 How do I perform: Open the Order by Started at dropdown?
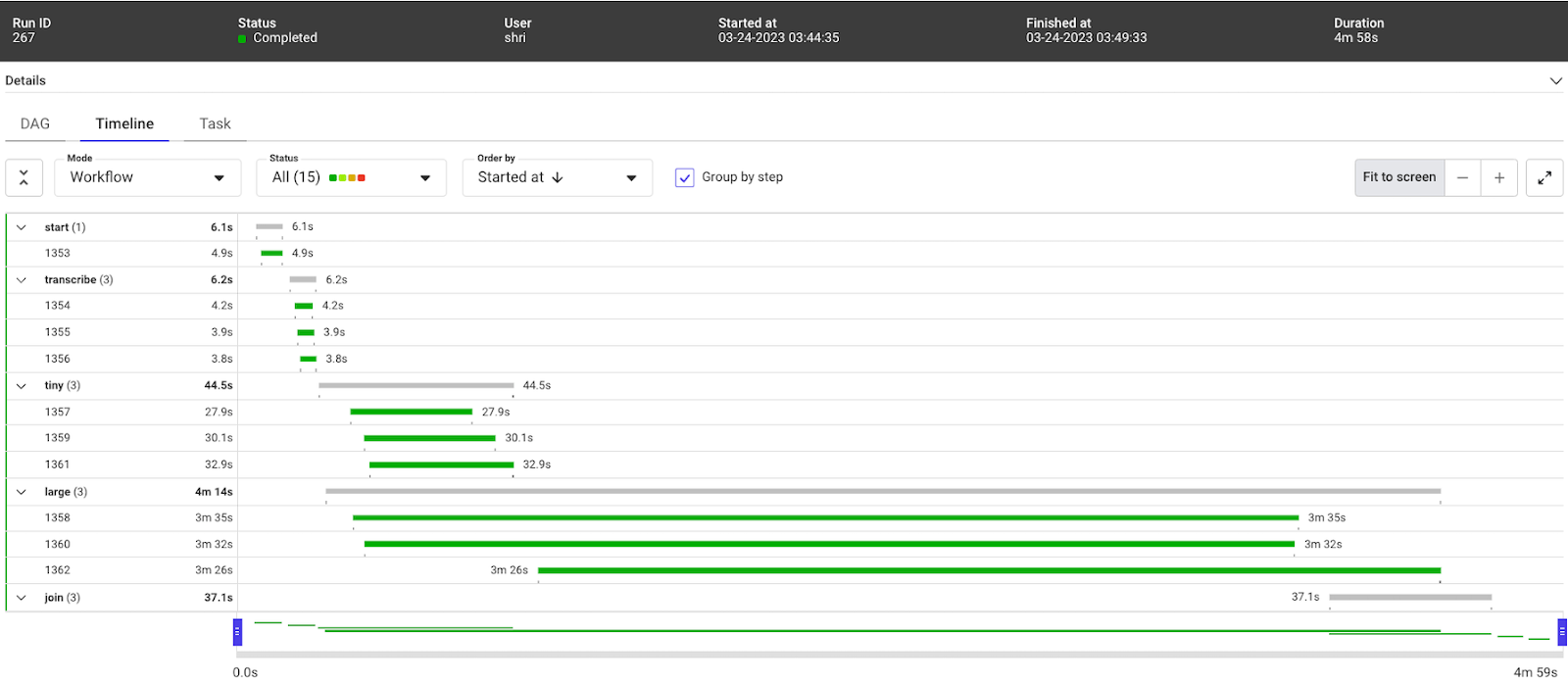point(557,177)
